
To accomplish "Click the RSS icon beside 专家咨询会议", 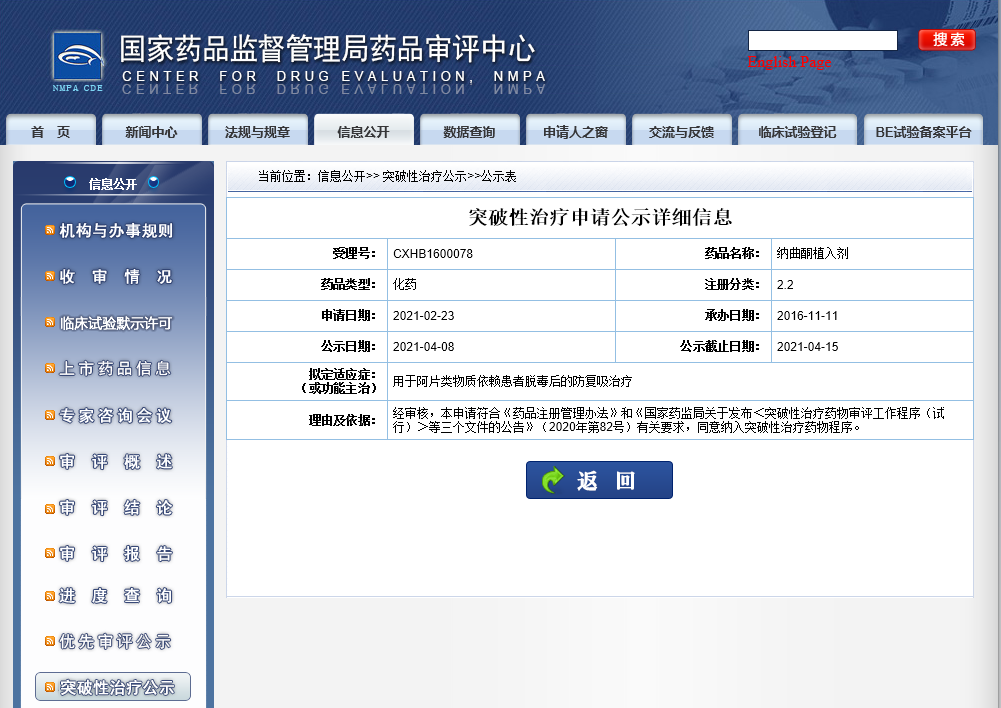I will coord(50,416).
